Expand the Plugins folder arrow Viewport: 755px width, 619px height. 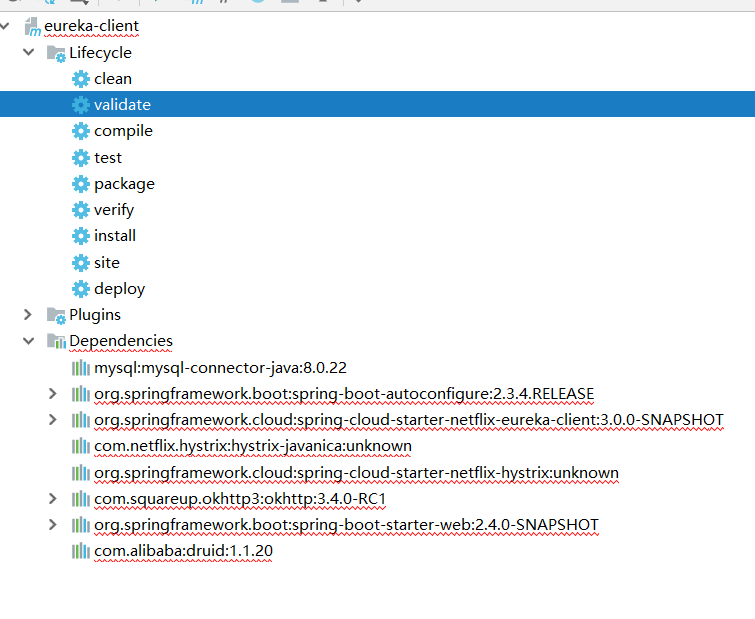point(28,314)
